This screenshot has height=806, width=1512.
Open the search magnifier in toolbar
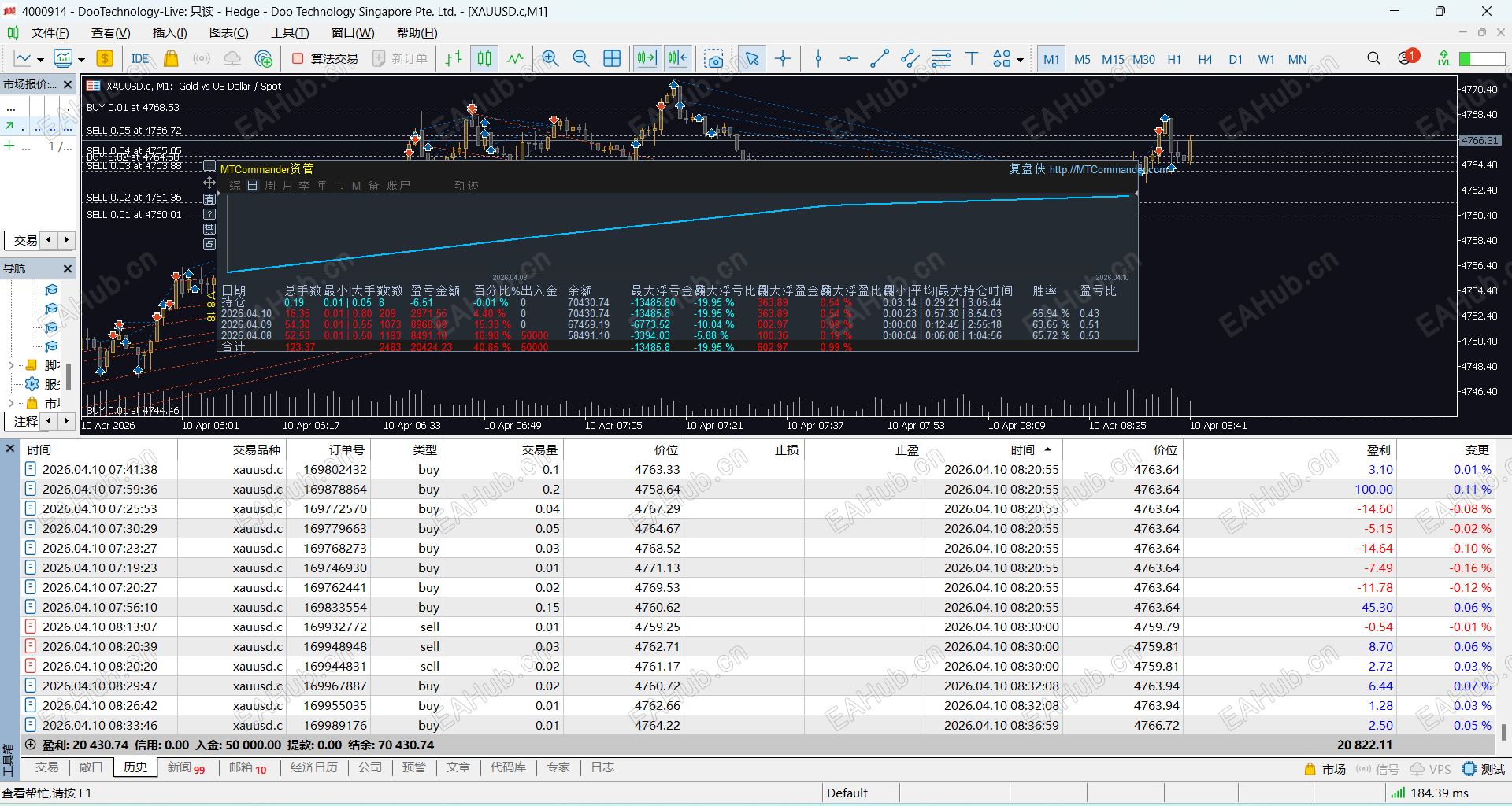point(1373,59)
